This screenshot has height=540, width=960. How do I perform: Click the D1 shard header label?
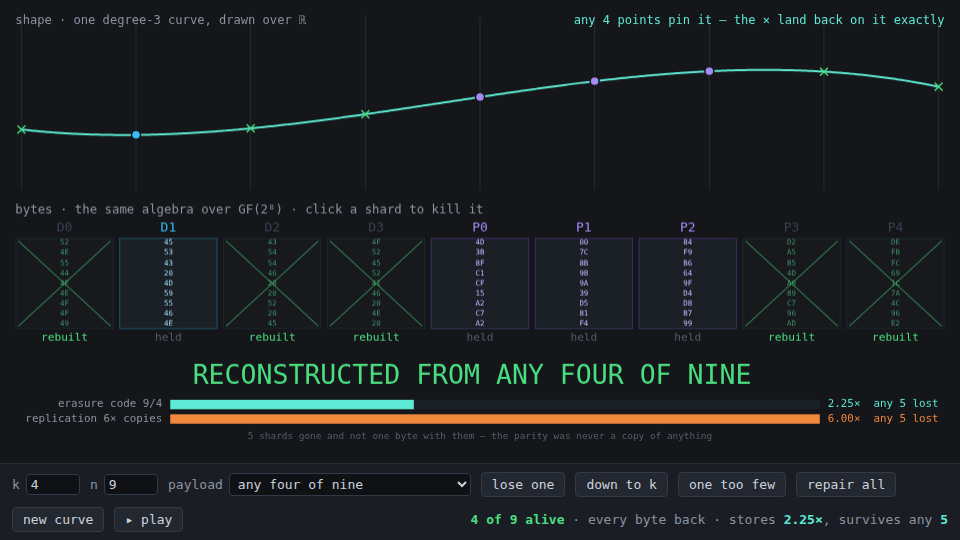pyautogui.click(x=168, y=227)
